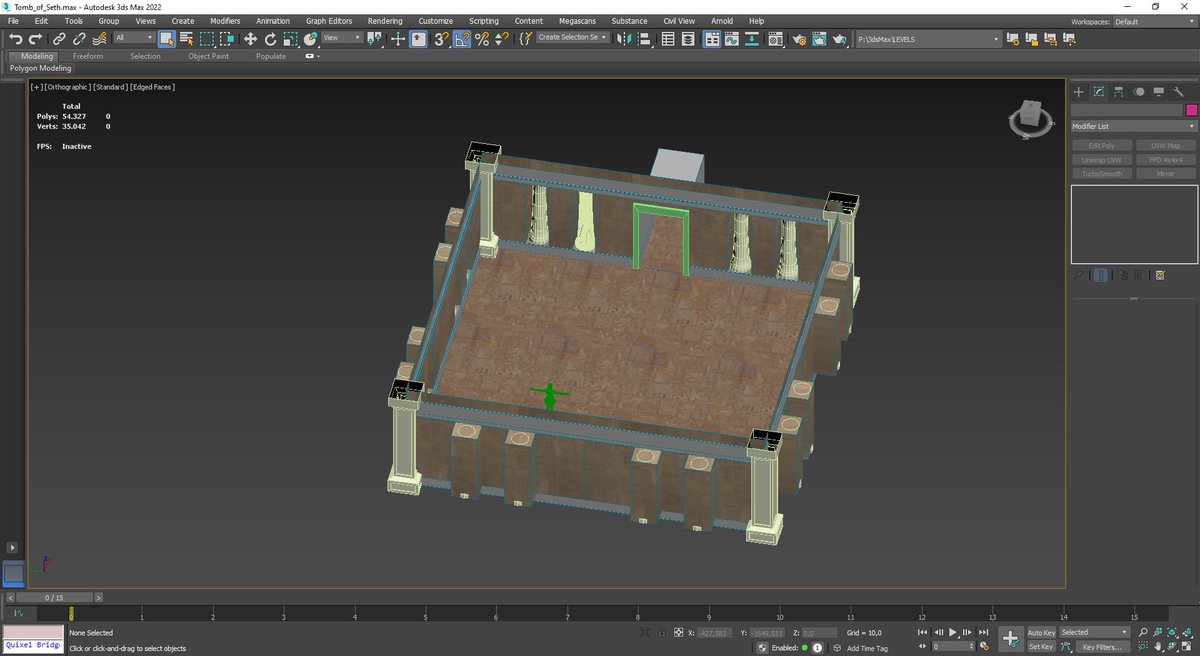
Task: Click the Redo arrow icon
Action: tap(35, 38)
